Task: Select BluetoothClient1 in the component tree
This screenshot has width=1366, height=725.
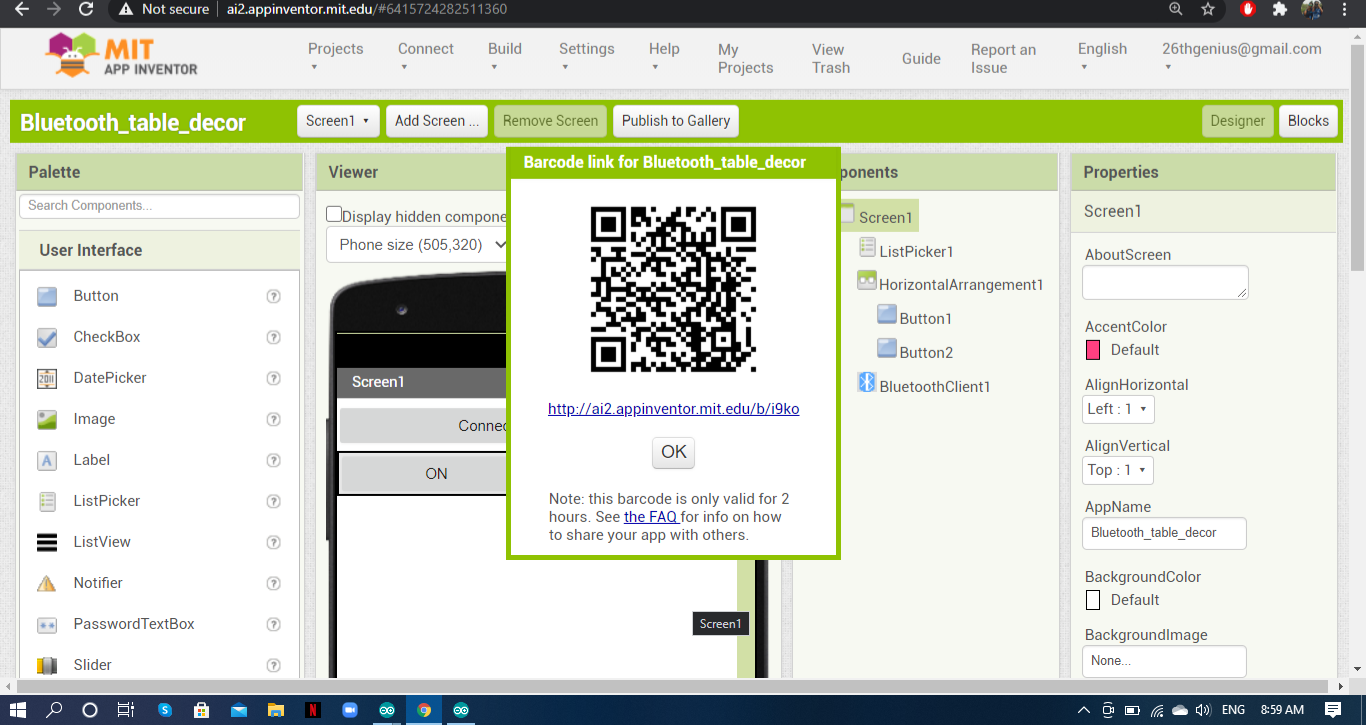Action: pos(935,387)
